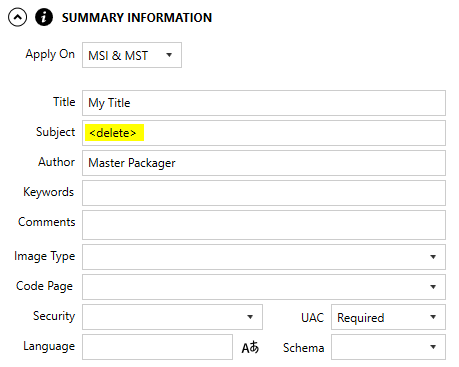Viewport: 459px width, 367px height.
Task: Collapse the Summary Information section
Action: tap(17, 17)
